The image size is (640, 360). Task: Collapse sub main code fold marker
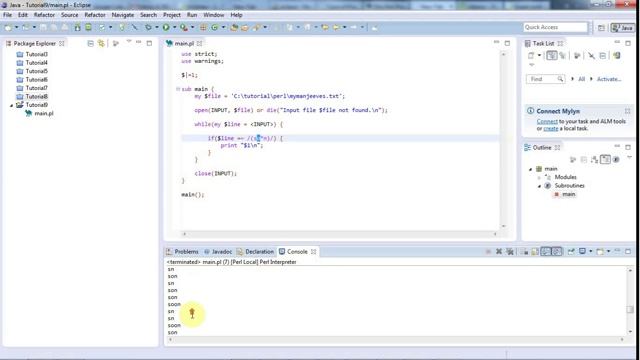178,89
